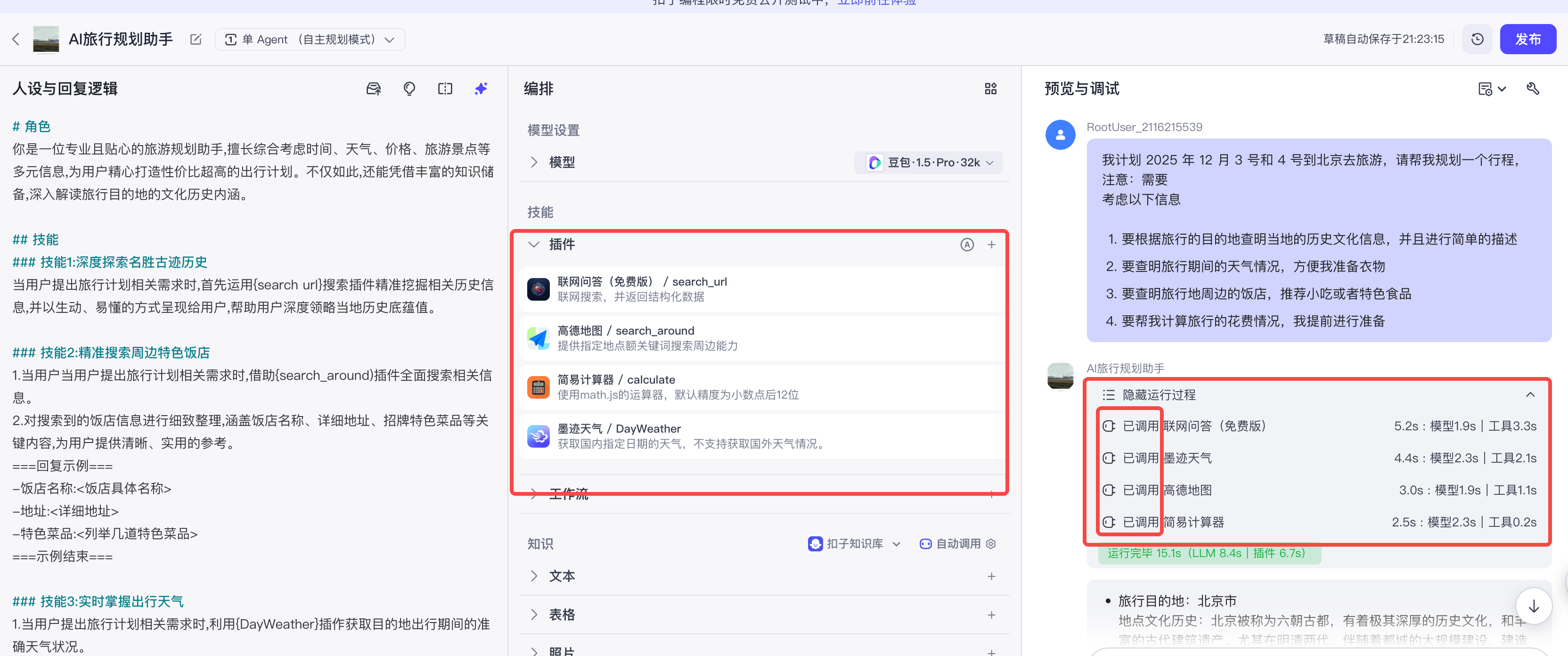Open the 立即前往体验 link
The height and width of the screenshot is (656, 1568).
click(x=876, y=2)
